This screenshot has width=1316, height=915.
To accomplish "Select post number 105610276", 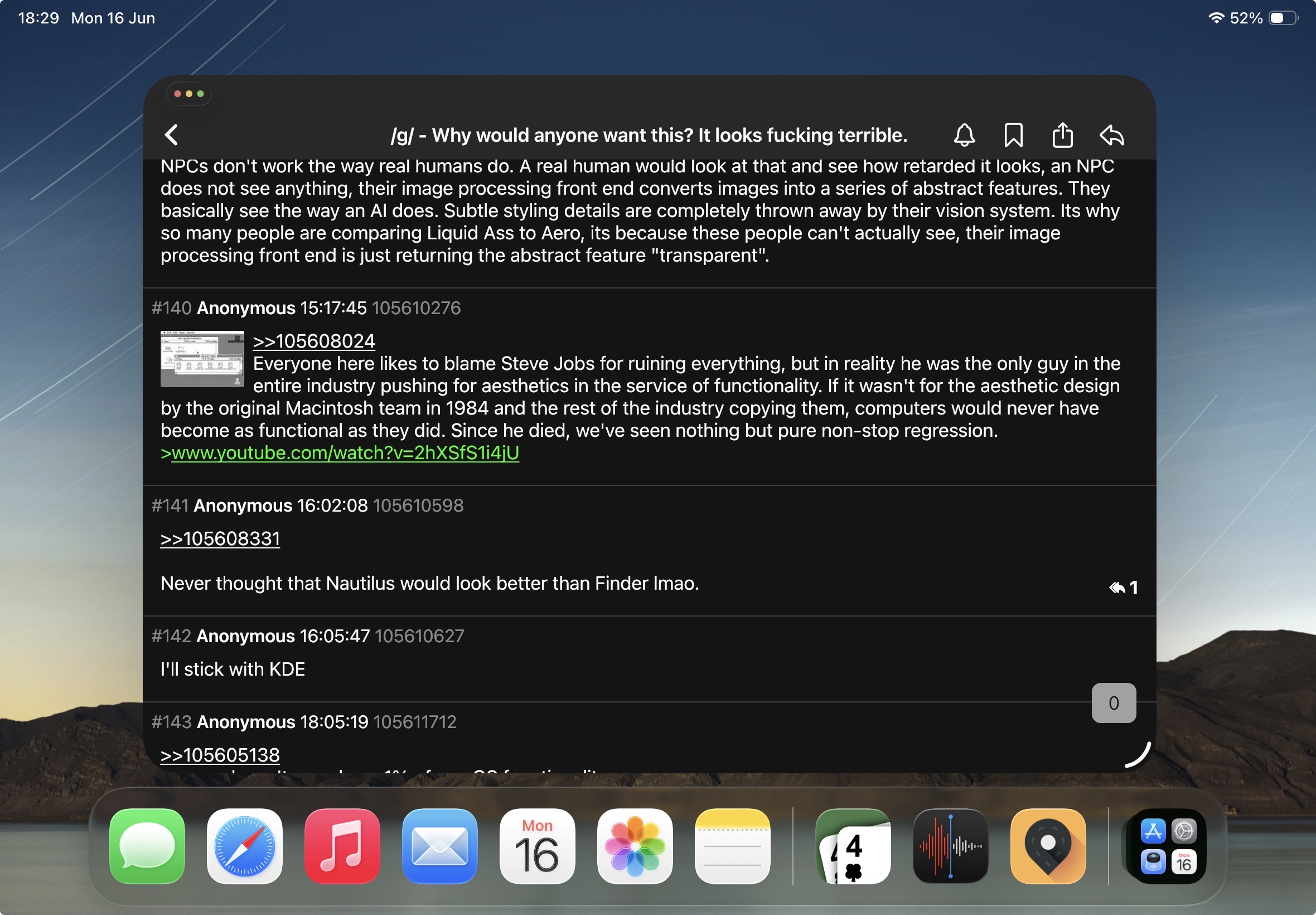I will [x=416, y=308].
